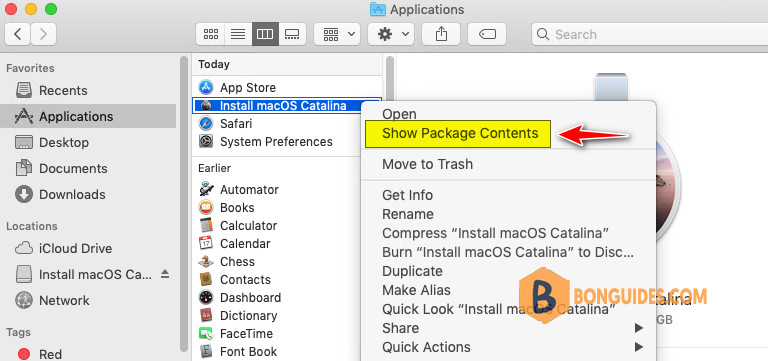Choose Make Alias from context menu

point(508,290)
